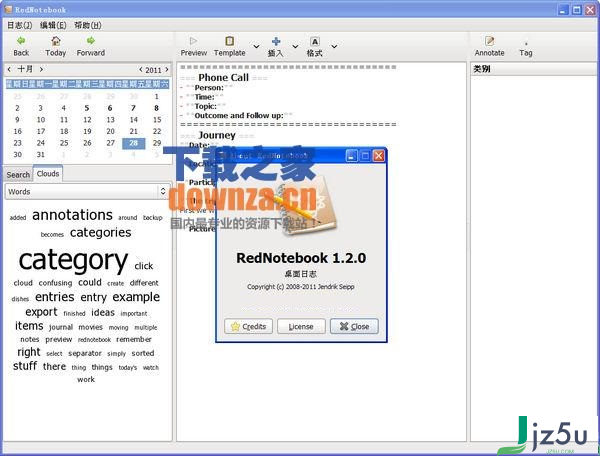Go to next month in calendar
This screenshot has width=600, height=456.
click(x=41, y=69)
